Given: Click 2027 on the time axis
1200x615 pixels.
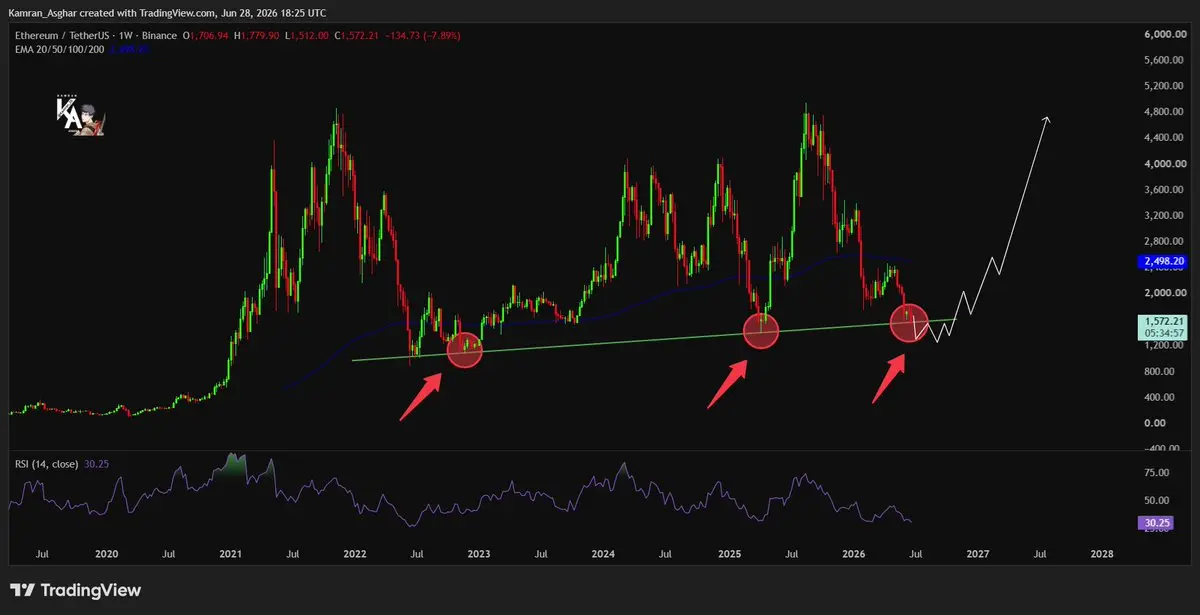Looking at the screenshot, I should click(x=977, y=553).
